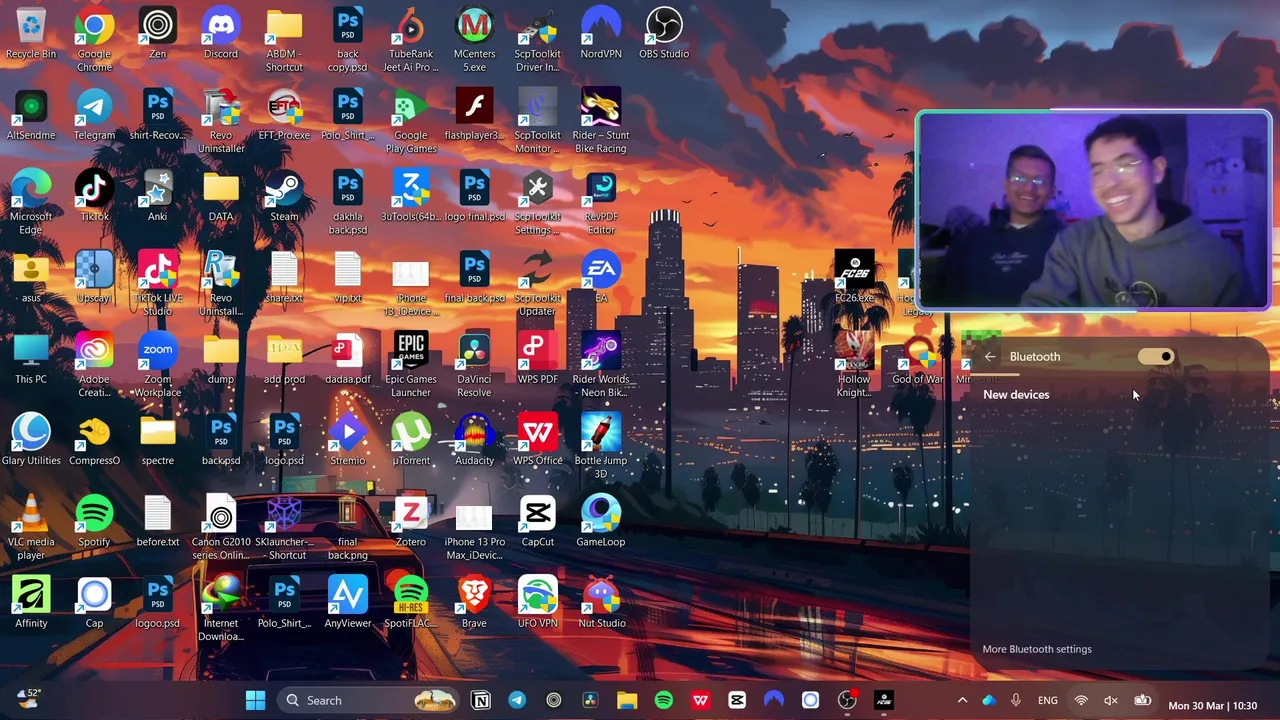1280x720 pixels.
Task: Open the EA app desktop icon
Action: click(600, 277)
